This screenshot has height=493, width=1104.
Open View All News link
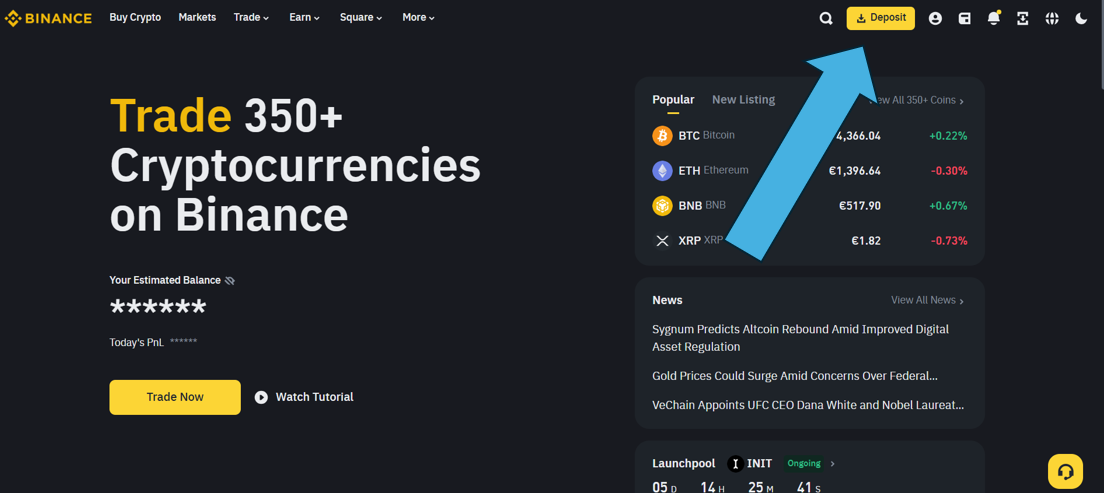pyautogui.click(x=927, y=300)
